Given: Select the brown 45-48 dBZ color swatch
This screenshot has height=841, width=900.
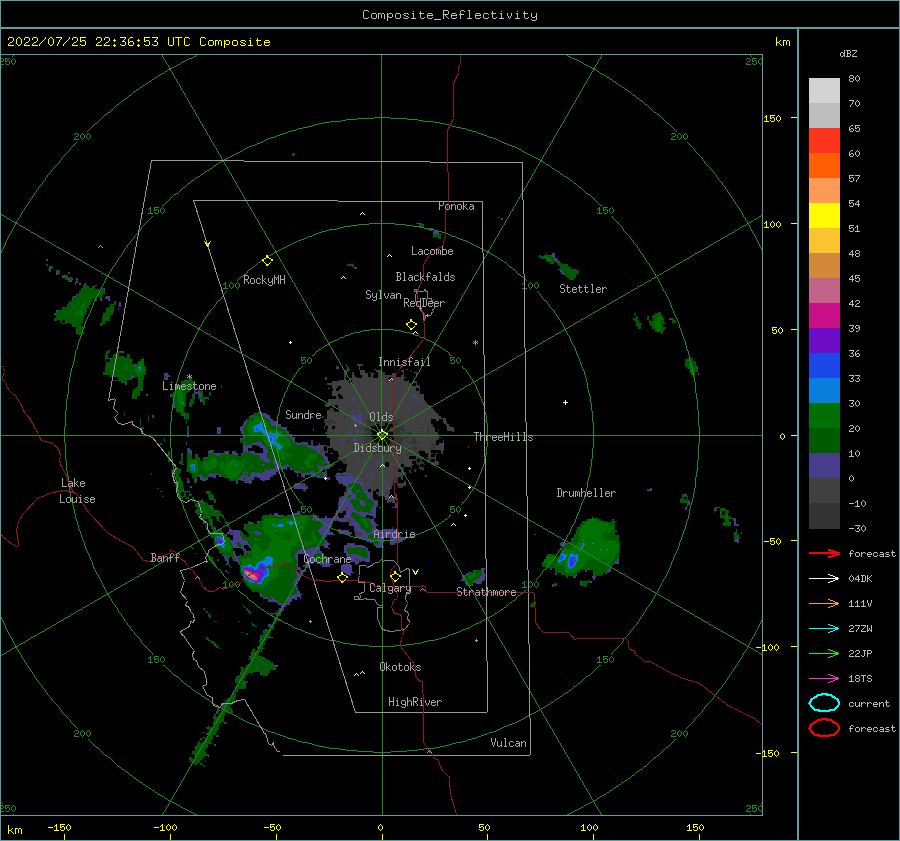Looking at the screenshot, I should (x=824, y=266).
